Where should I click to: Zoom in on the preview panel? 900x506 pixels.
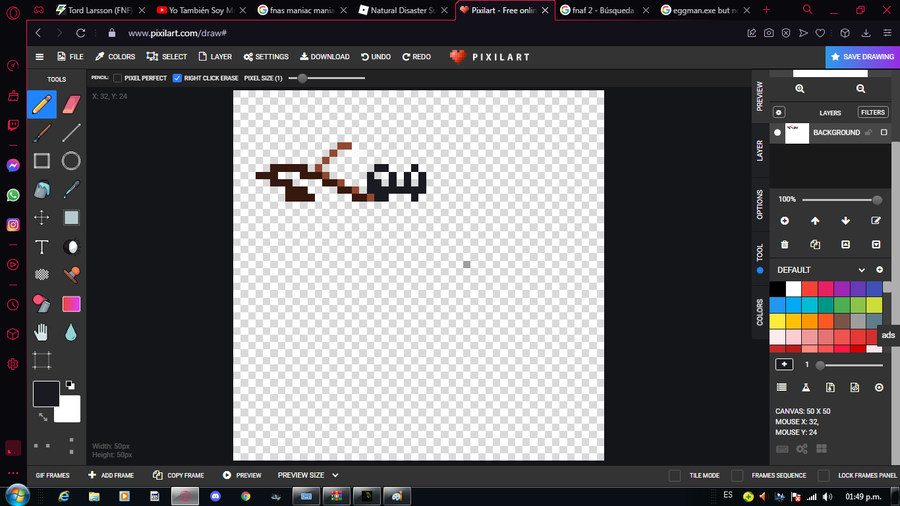coord(800,88)
